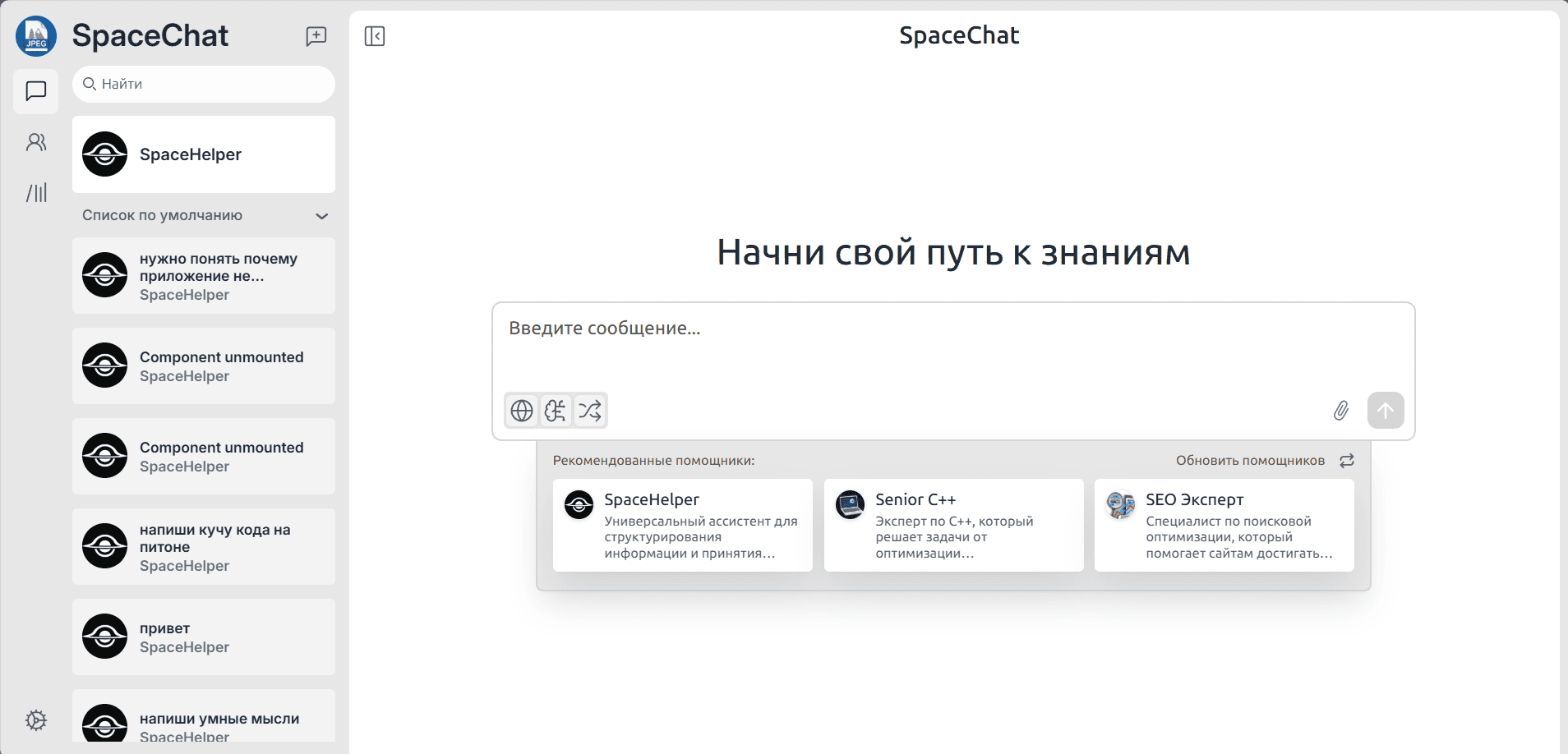The width and height of the screenshot is (1568, 754).
Task: Select the Senior C++ assistant card
Action: 953,525
